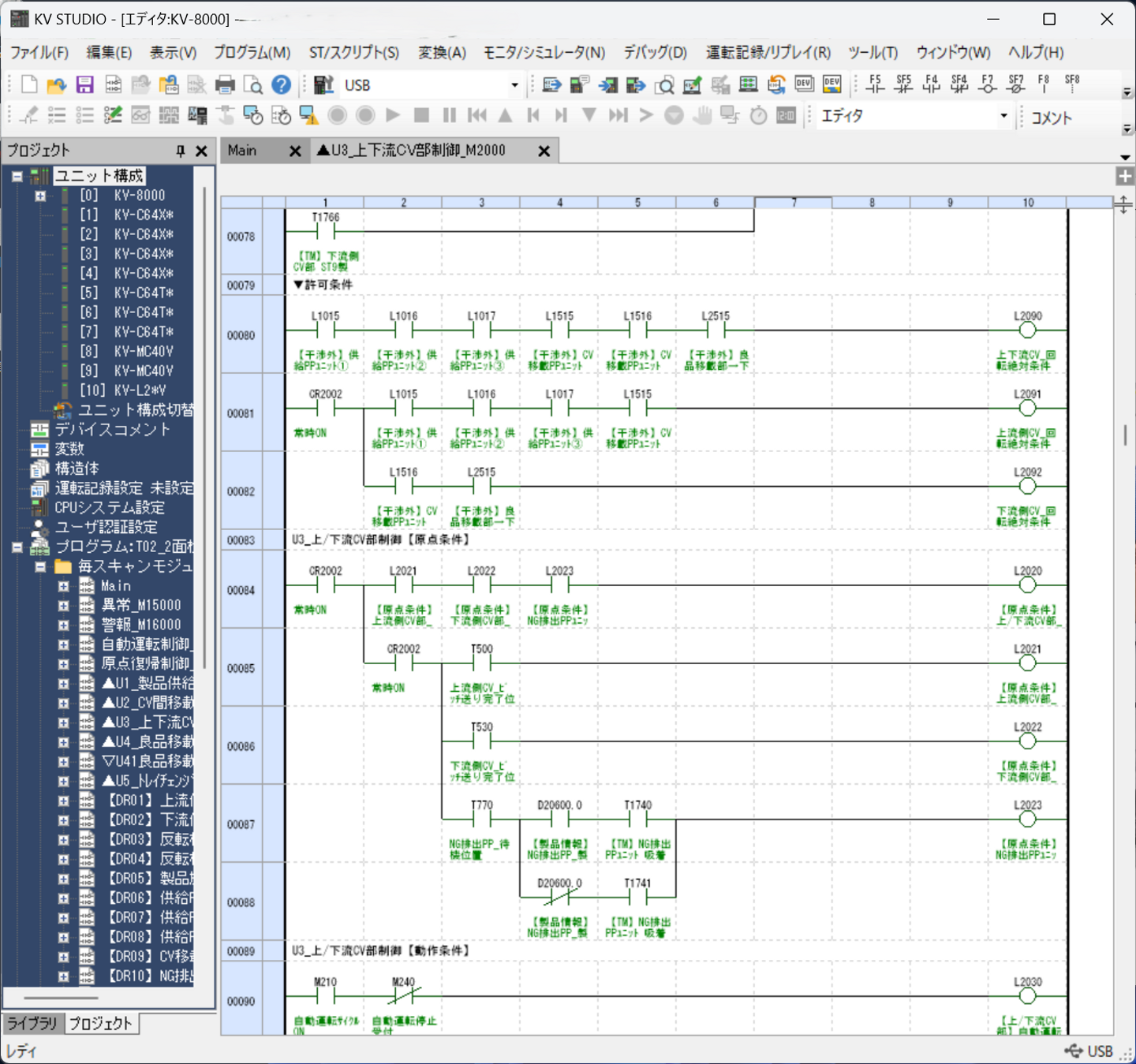1136x1064 pixels.
Task: Expand the [0] KV-8000 unit node
Action: tap(40, 196)
